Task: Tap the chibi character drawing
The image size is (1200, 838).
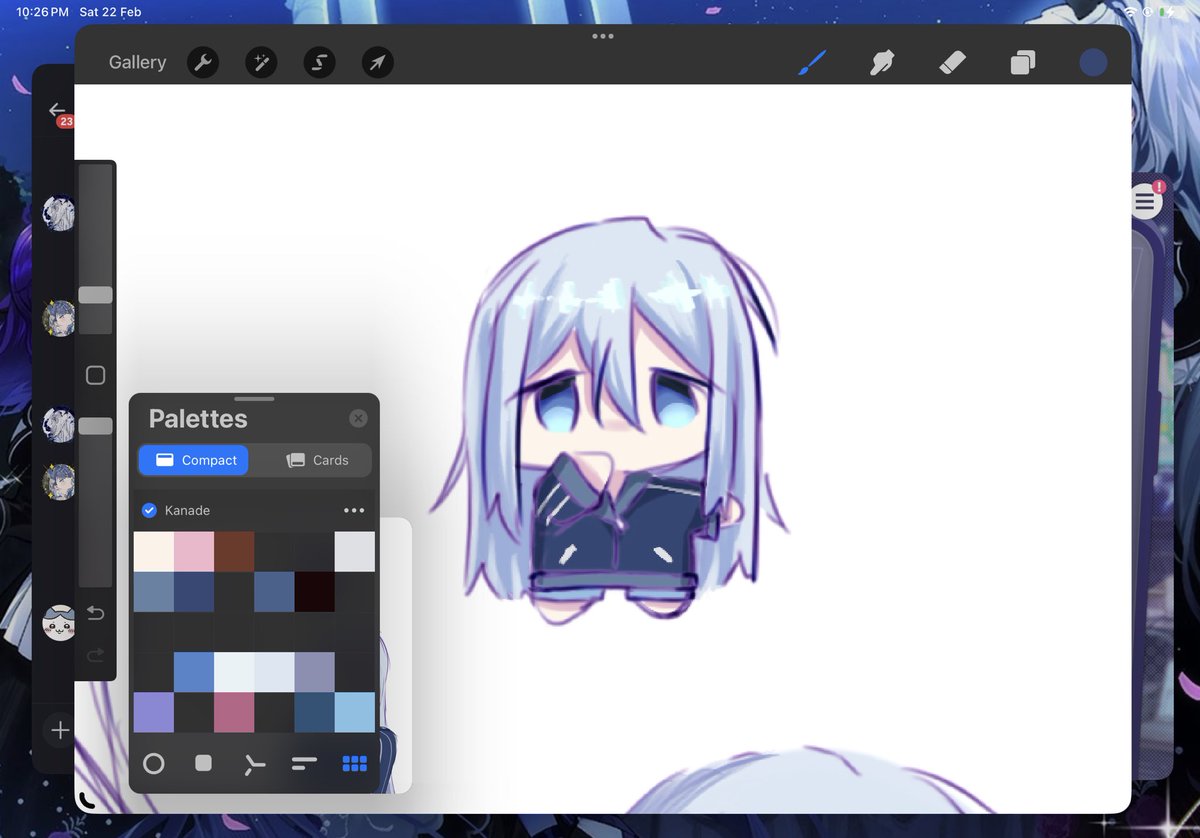Action: pyautogui.click(x=610, y=420)
